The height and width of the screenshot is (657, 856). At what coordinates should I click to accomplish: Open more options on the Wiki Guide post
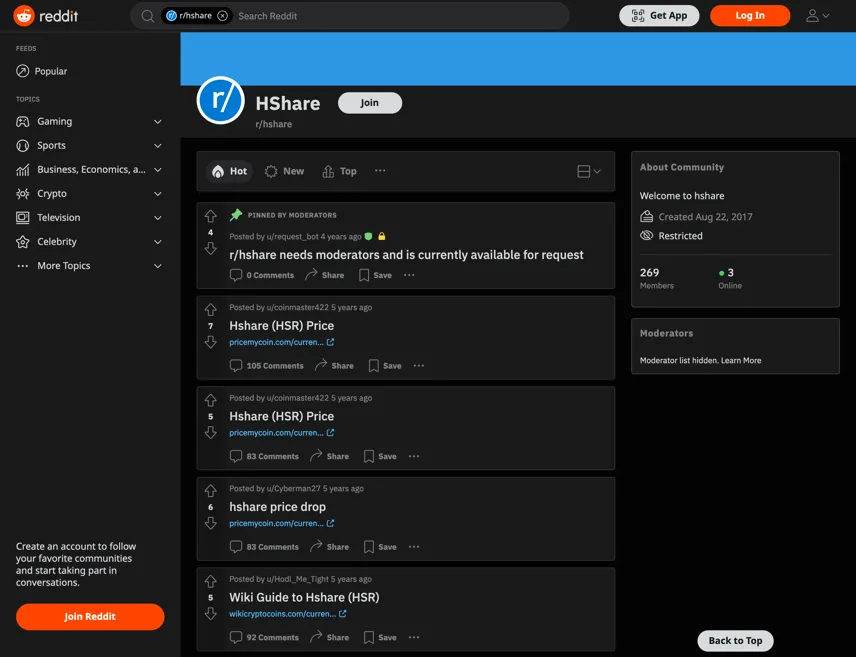pos(414,637)
